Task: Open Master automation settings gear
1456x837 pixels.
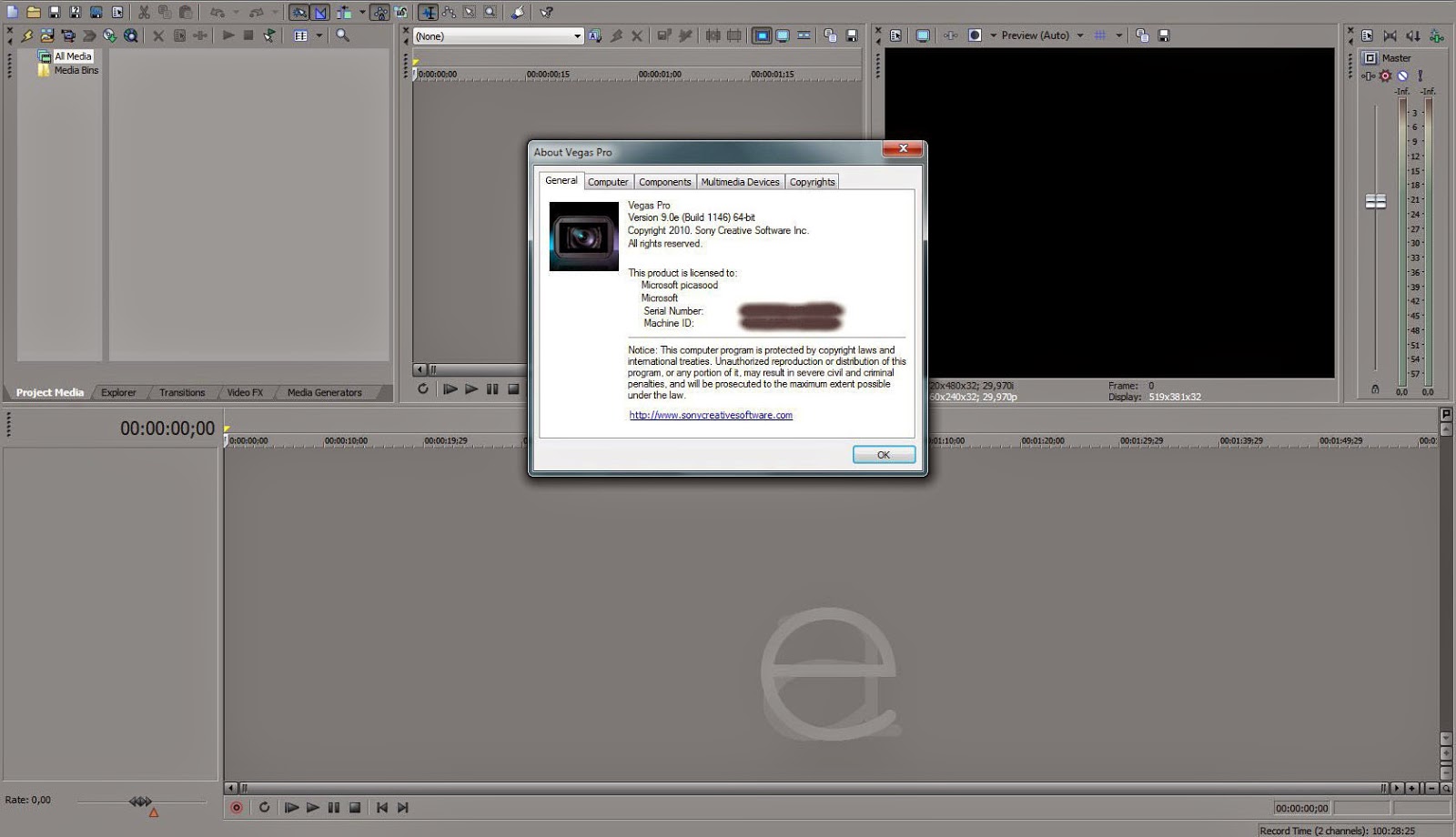Action: click(1386, 76)
